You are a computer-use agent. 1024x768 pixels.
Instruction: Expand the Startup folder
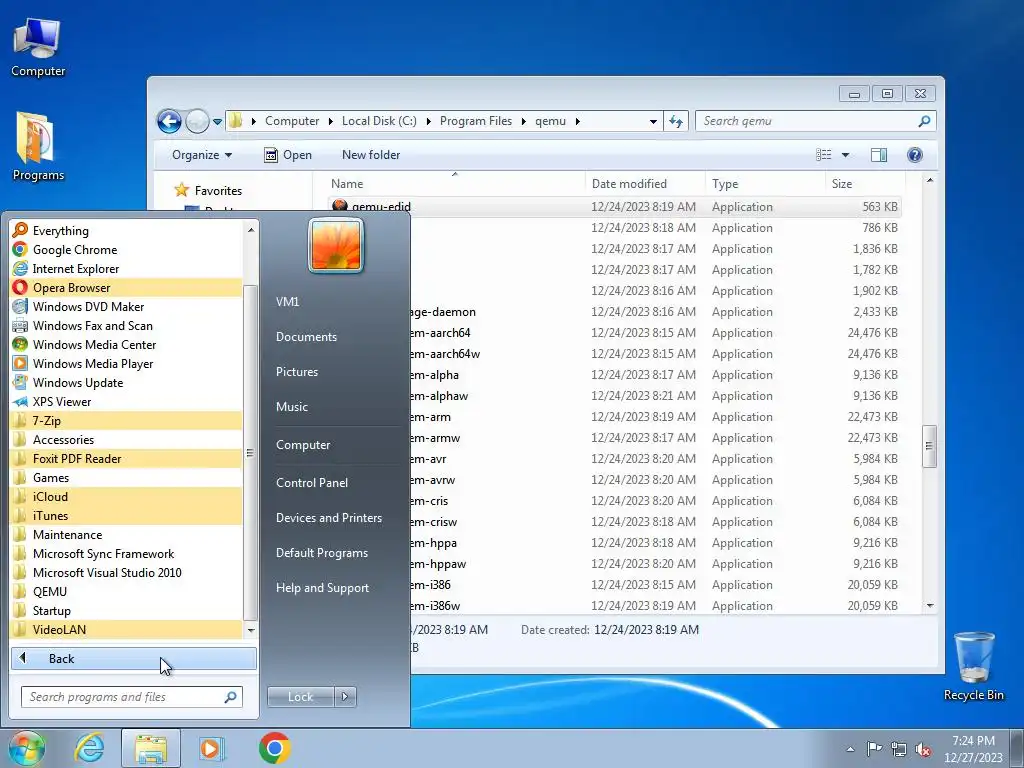126,611
